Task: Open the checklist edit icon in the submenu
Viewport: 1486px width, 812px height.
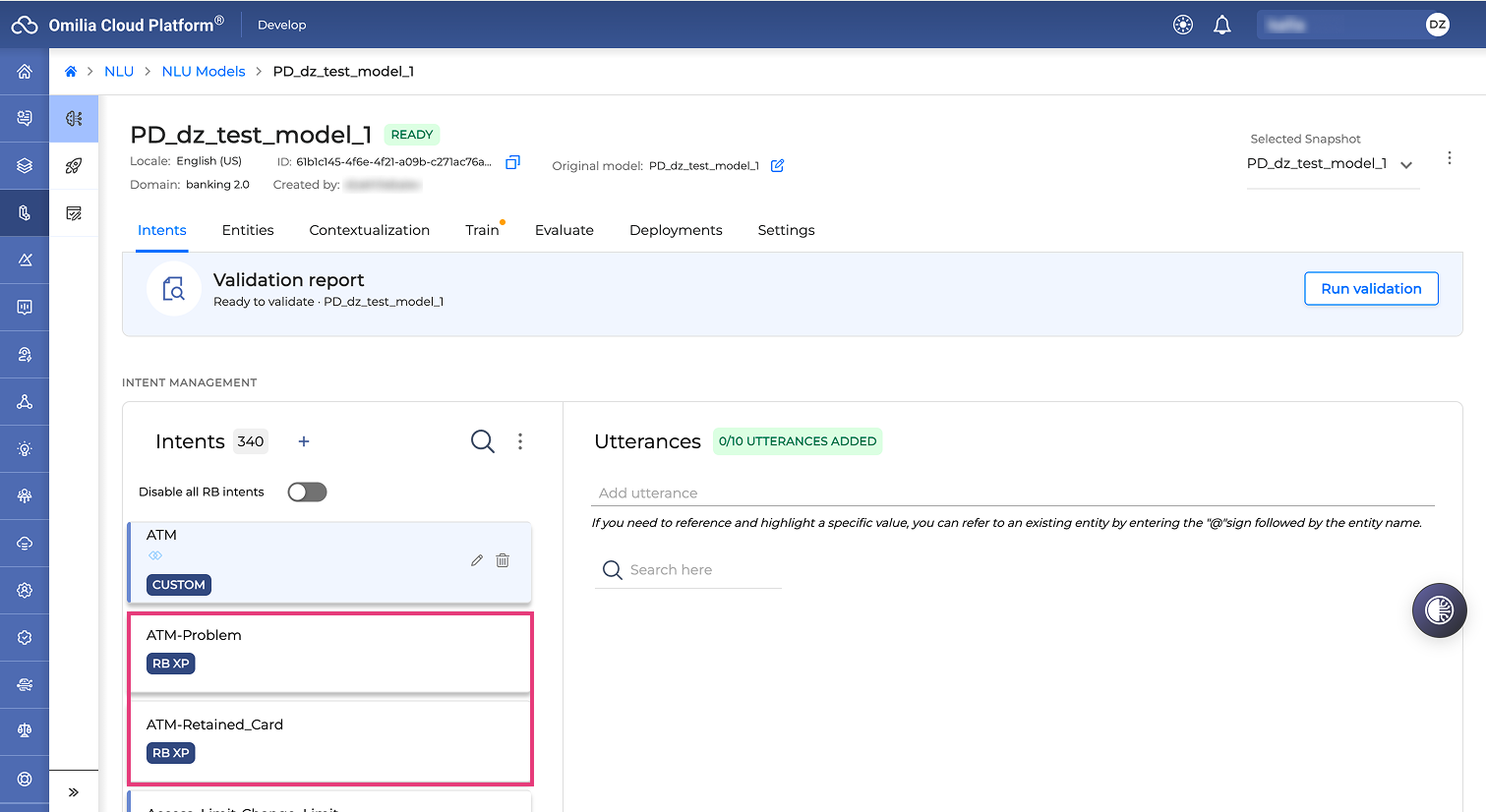Action: click(74, 213)
